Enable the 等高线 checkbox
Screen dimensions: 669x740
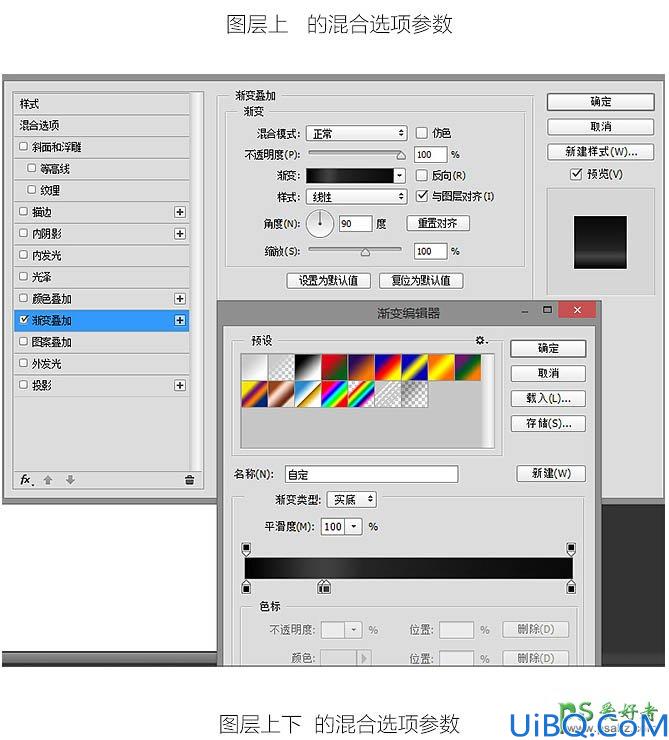pyautogui.click(x=32, y=168)
